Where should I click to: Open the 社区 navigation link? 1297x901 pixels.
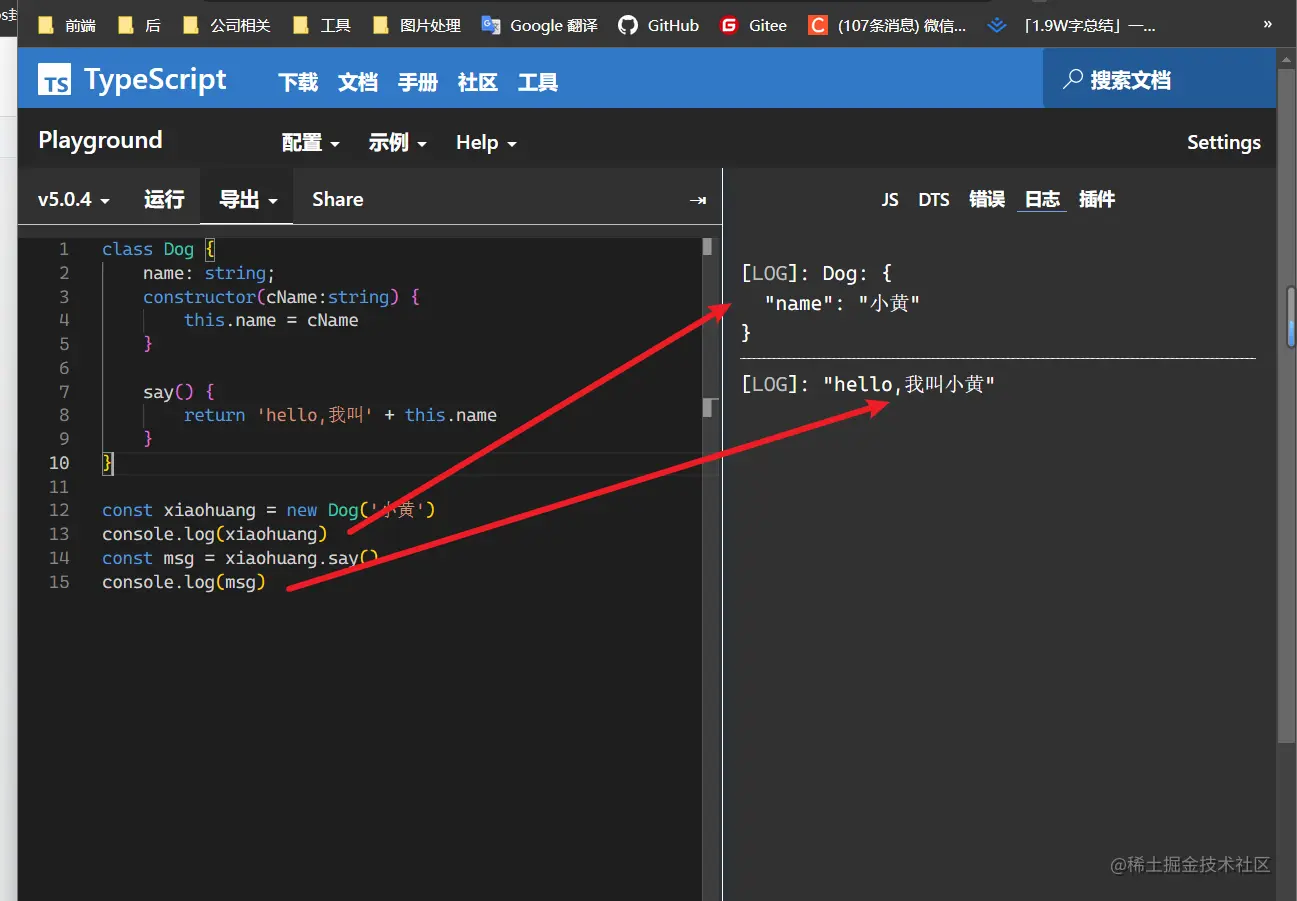click(x=478, y=82)
